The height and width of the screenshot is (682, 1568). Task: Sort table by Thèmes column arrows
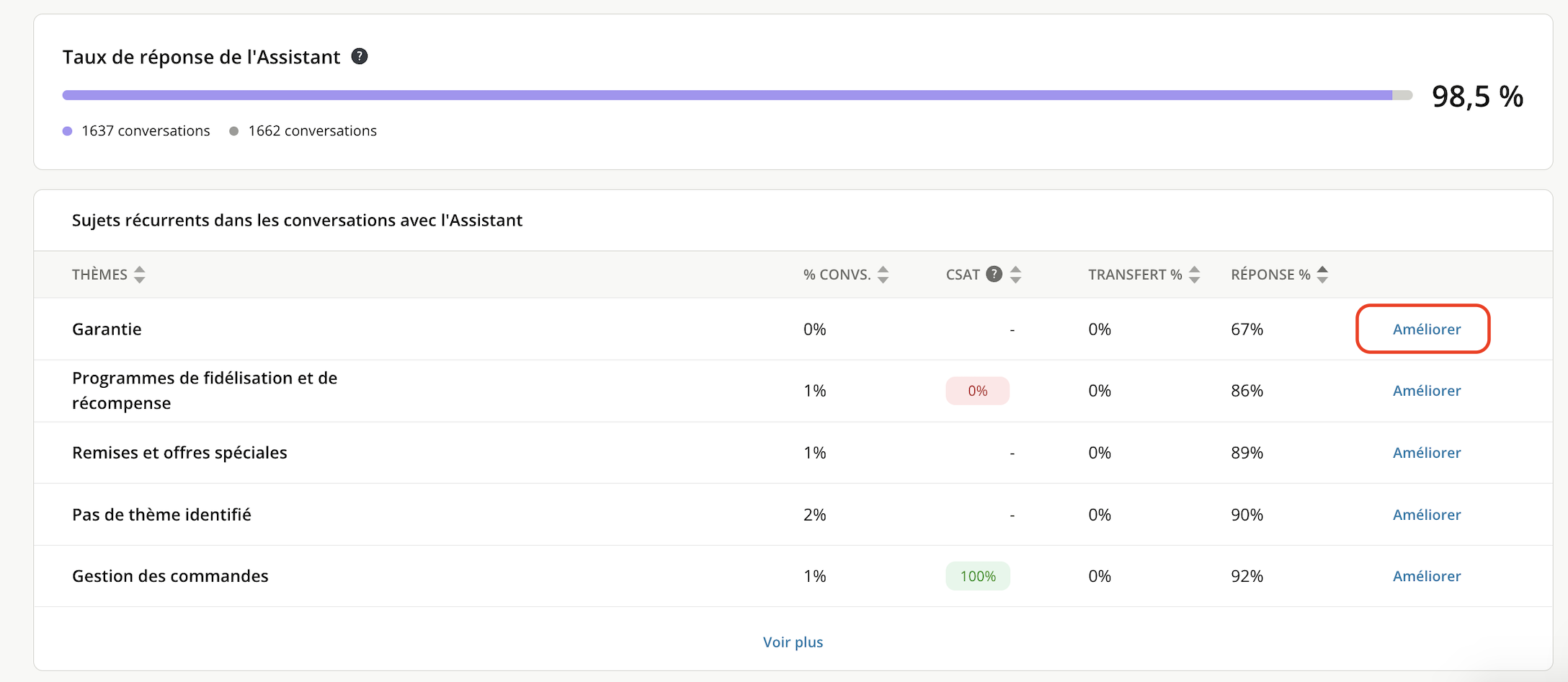click(140, 275)
